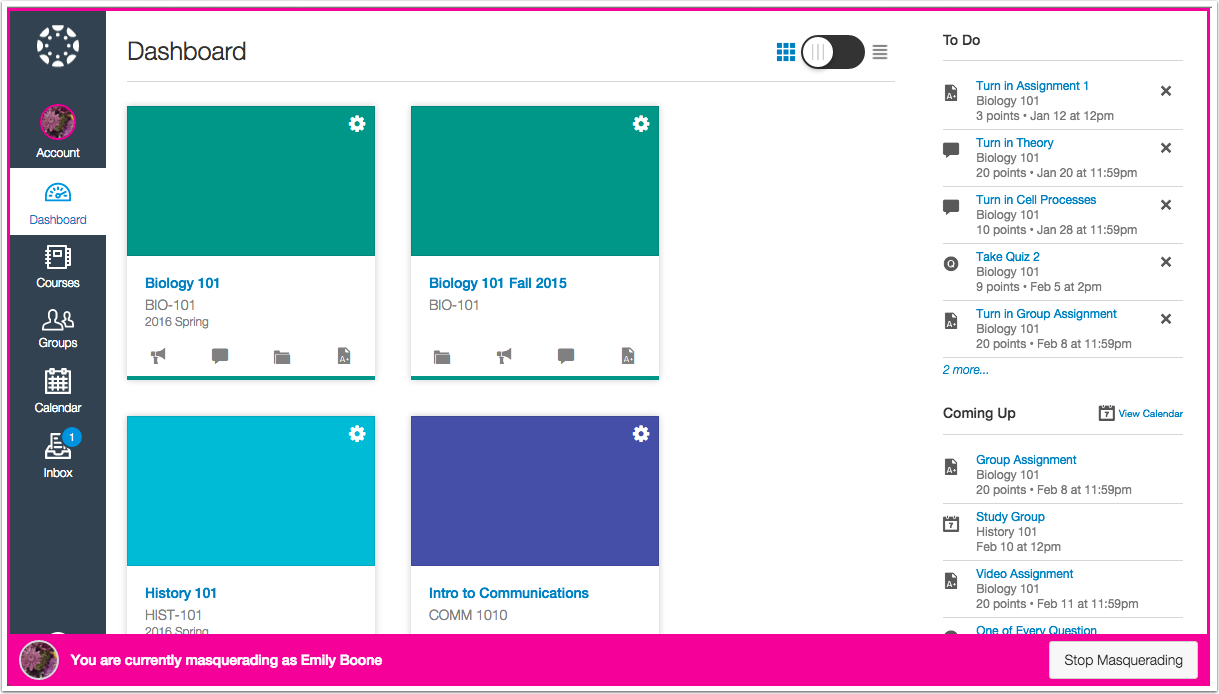Open Announcements icon on Biology 101 card

[x=158, y=356]
